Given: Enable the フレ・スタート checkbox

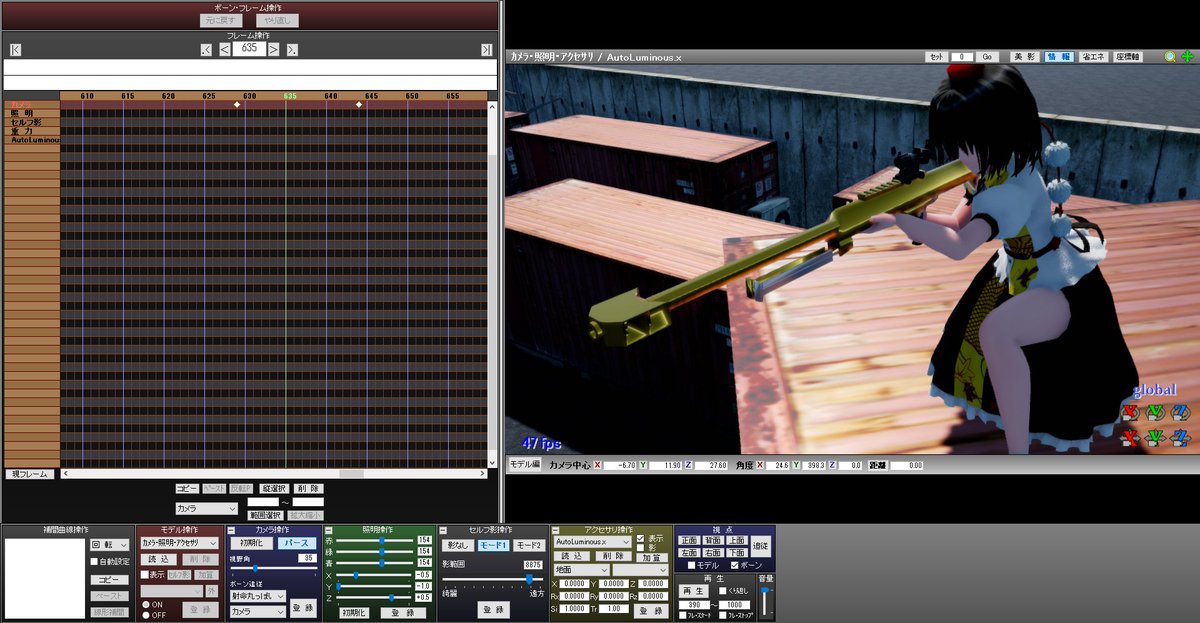Looking at the screenshot, I should pyautogui.click(x=682, y=615).
